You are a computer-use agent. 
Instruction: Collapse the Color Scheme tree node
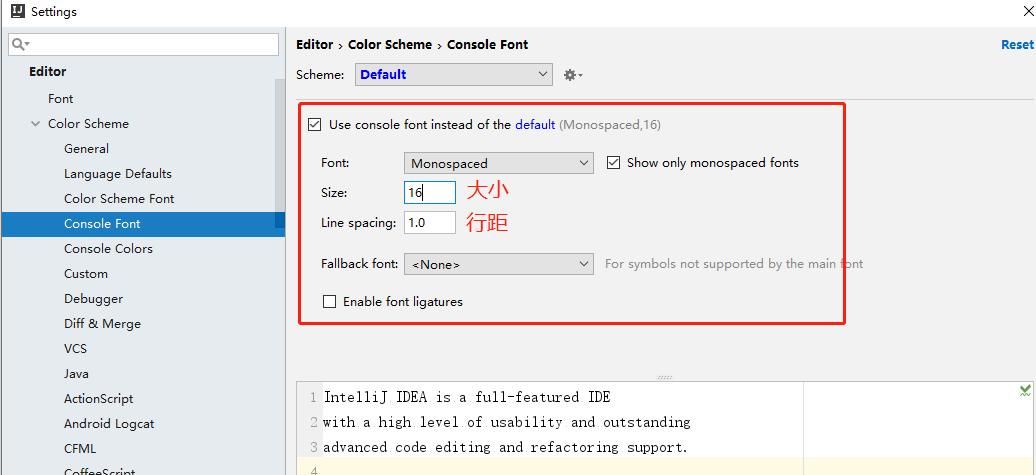pyautogui.click(x=35, y=124)
